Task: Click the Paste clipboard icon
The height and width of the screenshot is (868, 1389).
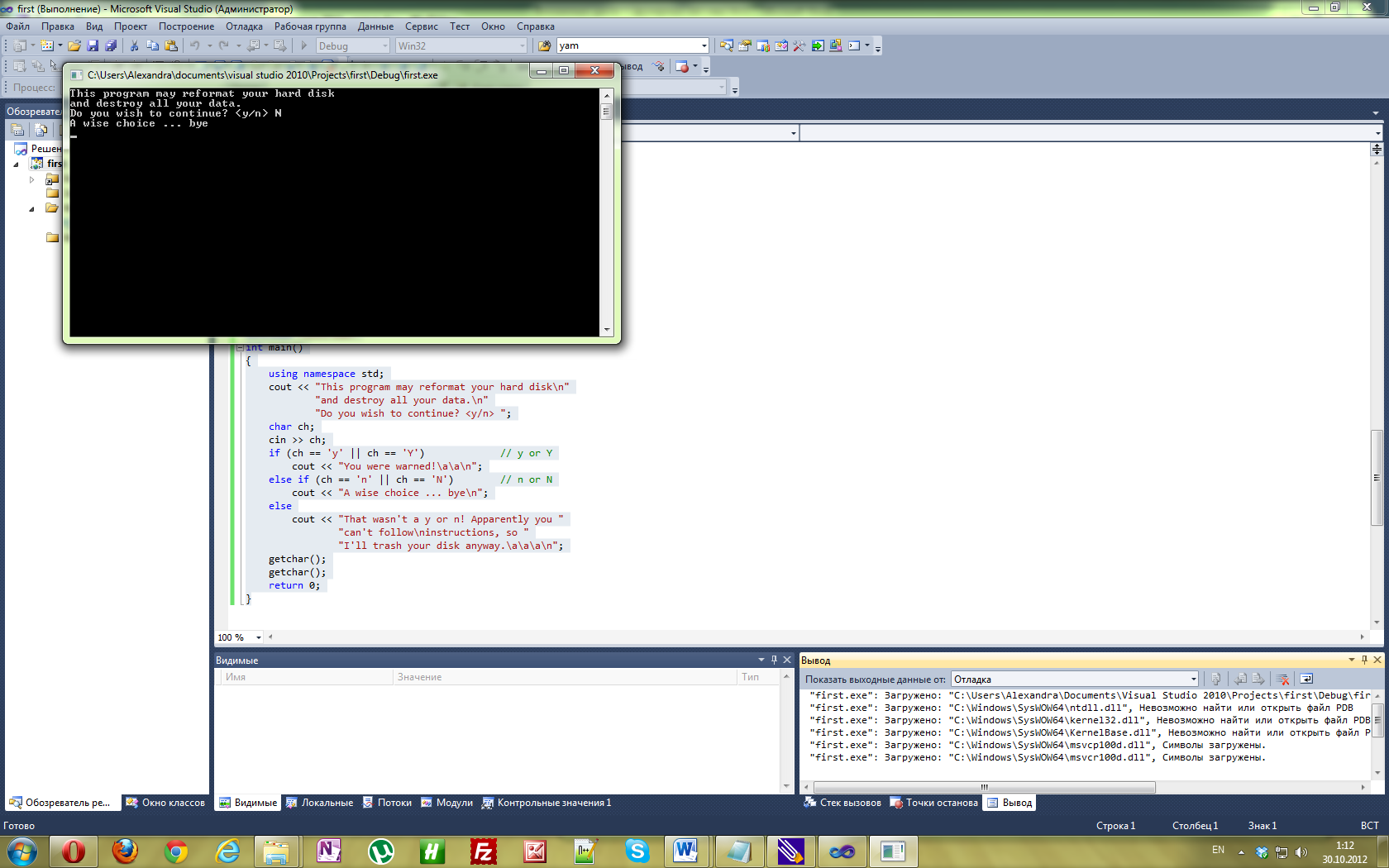Action: 171,46
